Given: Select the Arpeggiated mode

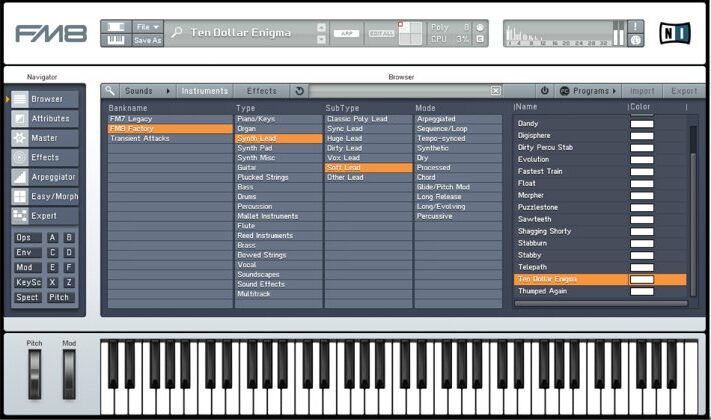Looking at the screenshot, I should pos(458,119).
